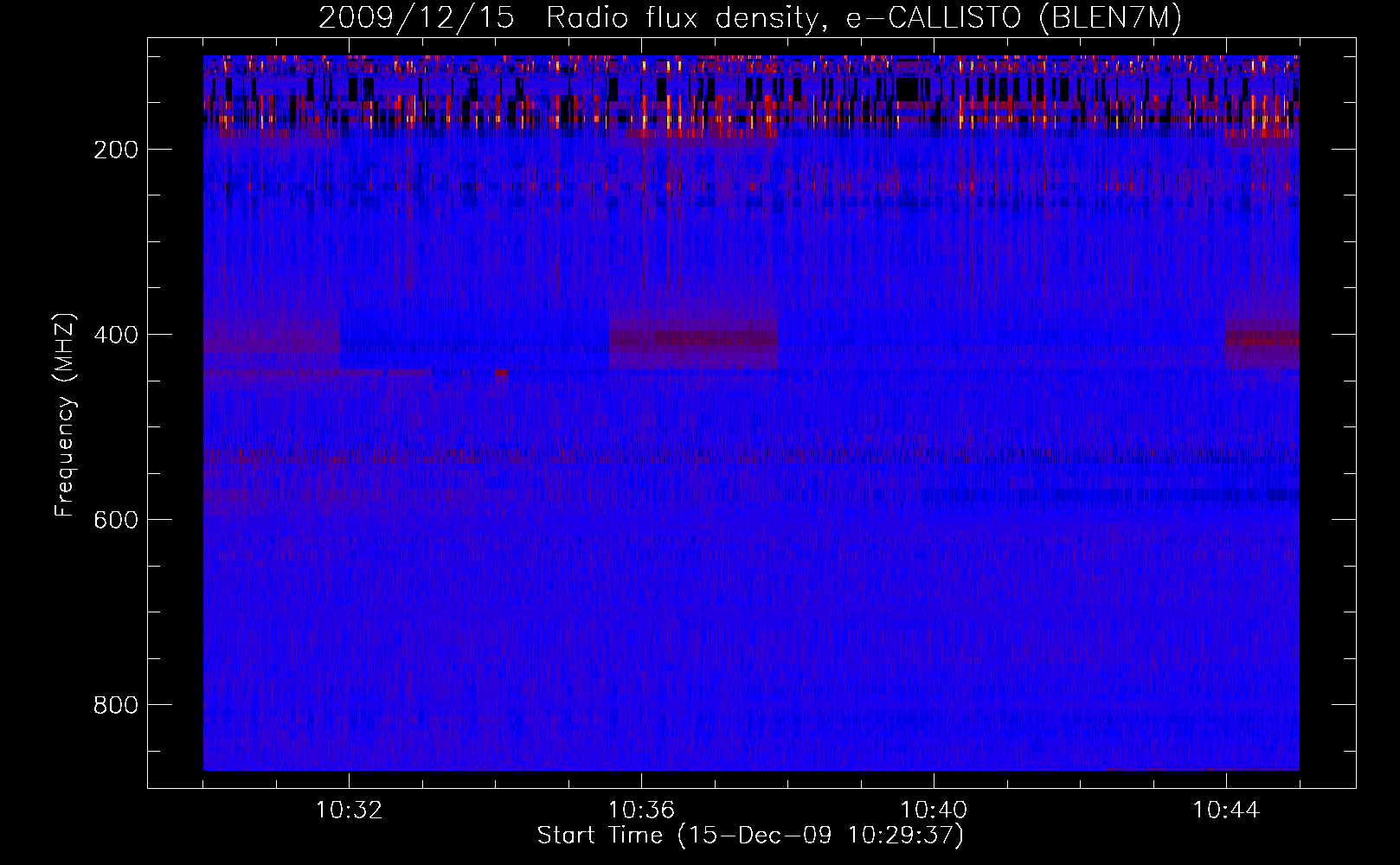Screen dimensions: 1400x865
Task: Click the 400 frequency tick label
Action: click(x=116, y=335)
